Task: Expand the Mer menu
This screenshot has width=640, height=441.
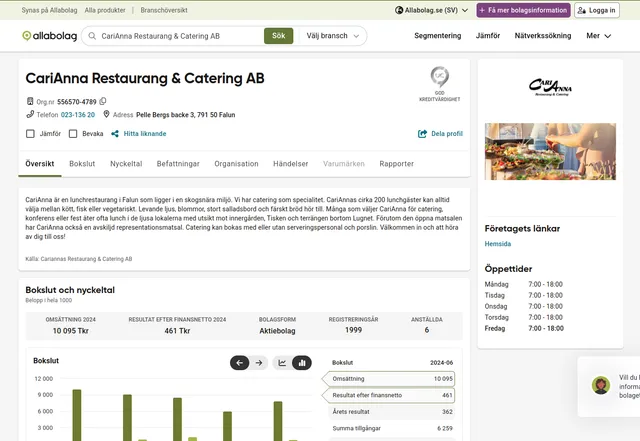Action: click(x=598, y=36)
